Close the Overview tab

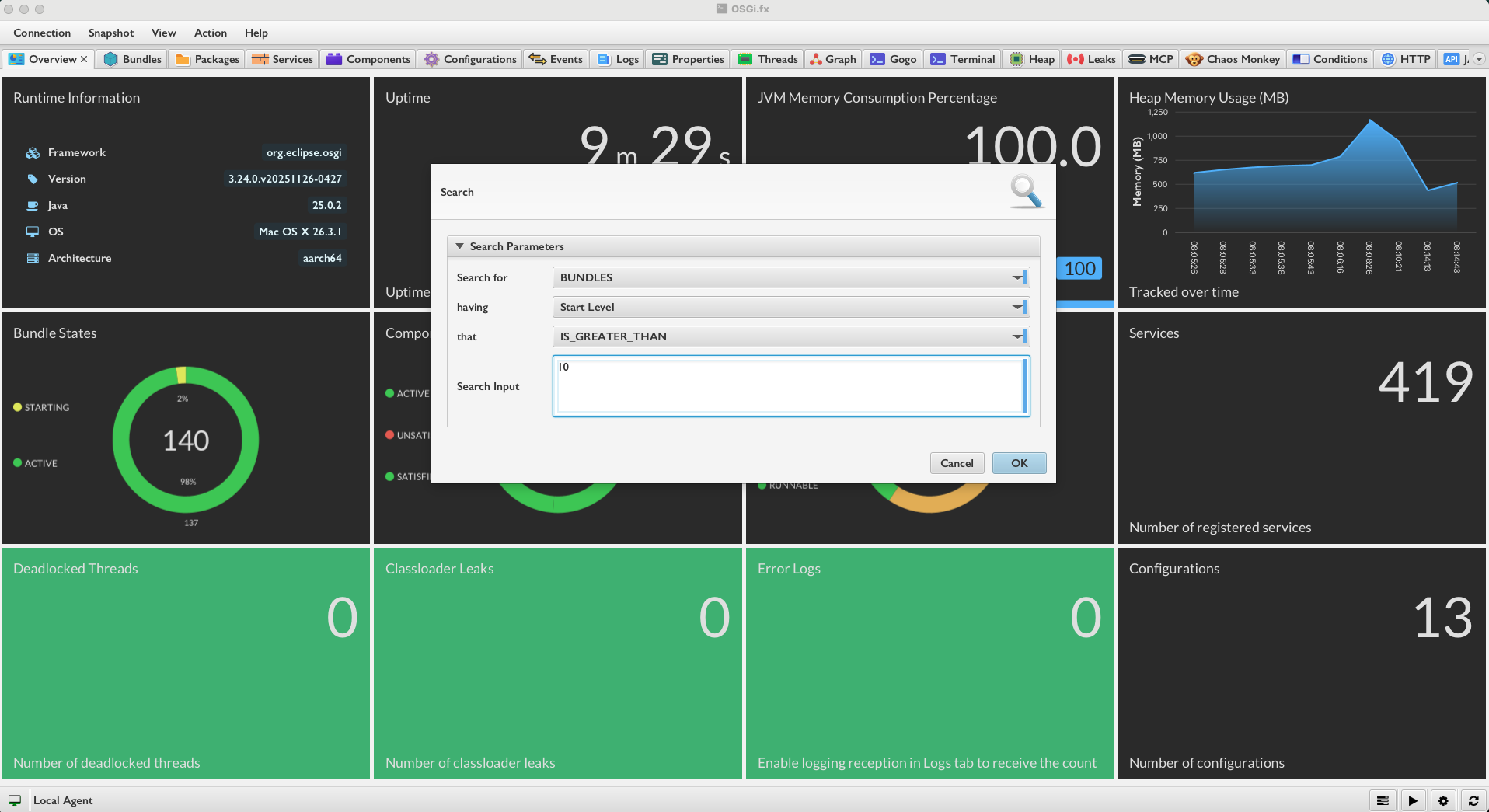[84, 59]
